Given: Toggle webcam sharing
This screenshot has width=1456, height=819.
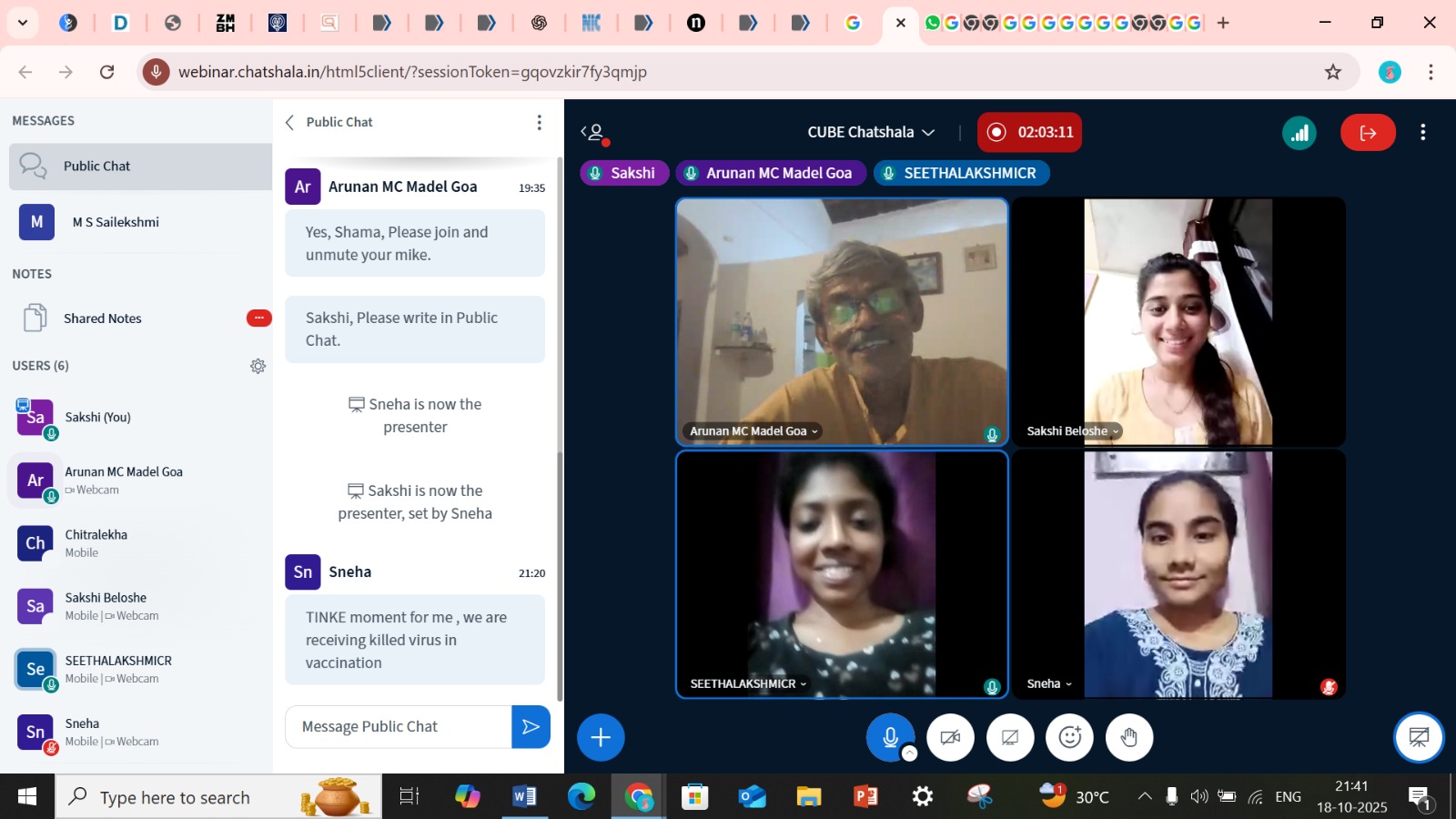Looking at the screenshot, I should pyautogui.click(x=950, y=737).
